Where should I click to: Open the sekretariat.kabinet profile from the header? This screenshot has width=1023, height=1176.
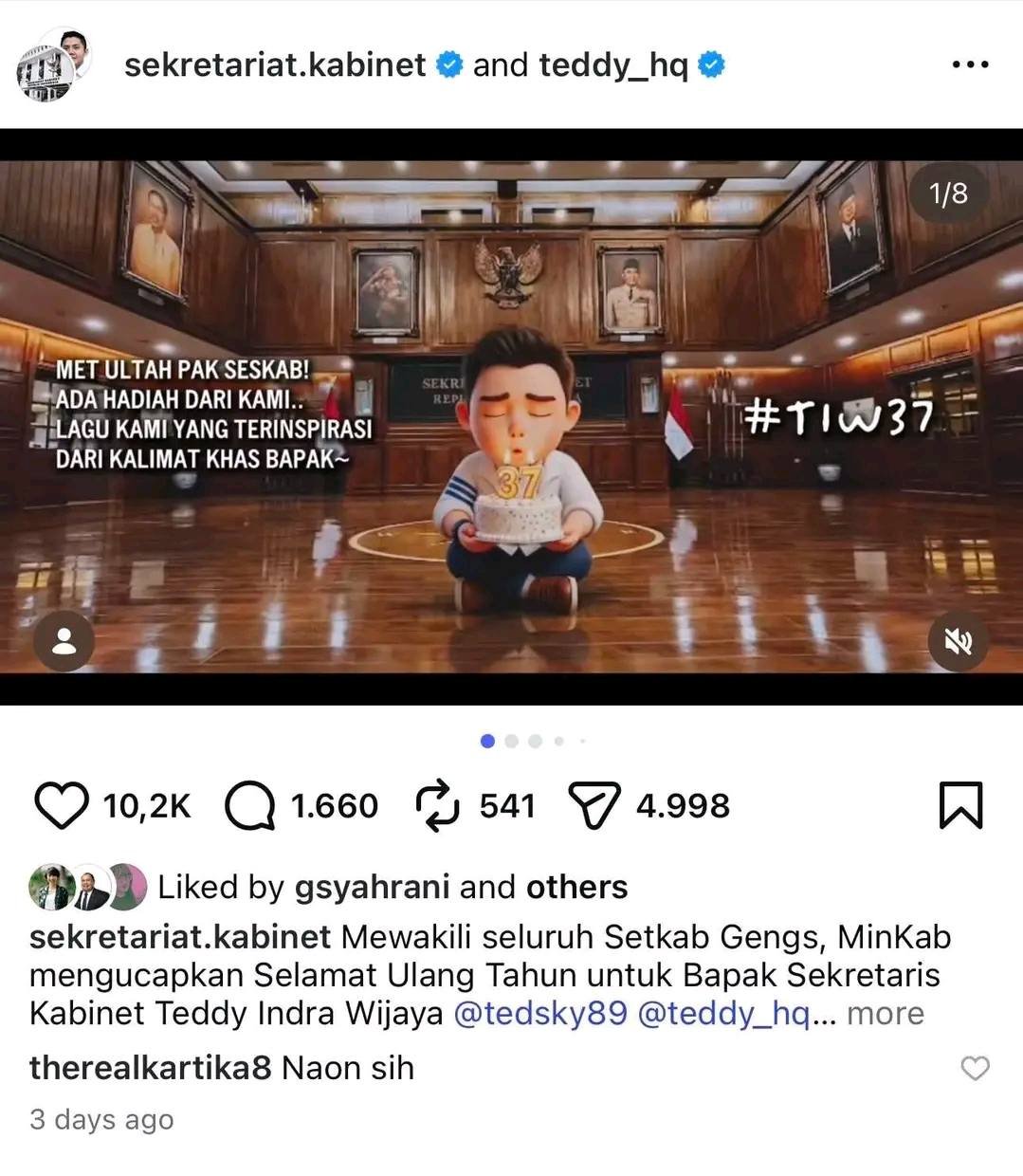(275, 64)
